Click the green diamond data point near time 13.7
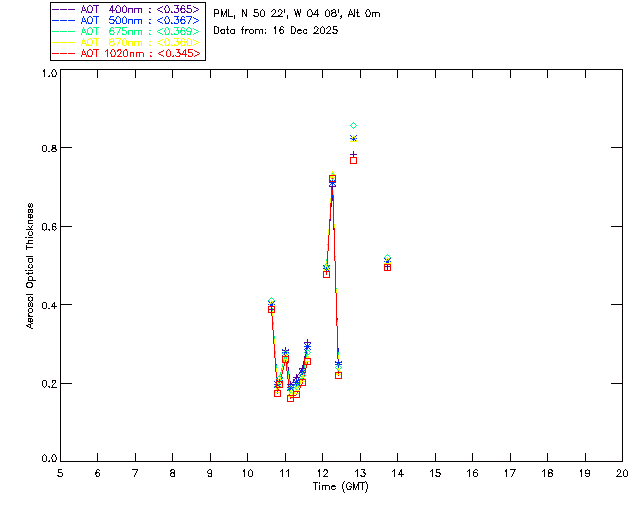 [x=387, y=258]
